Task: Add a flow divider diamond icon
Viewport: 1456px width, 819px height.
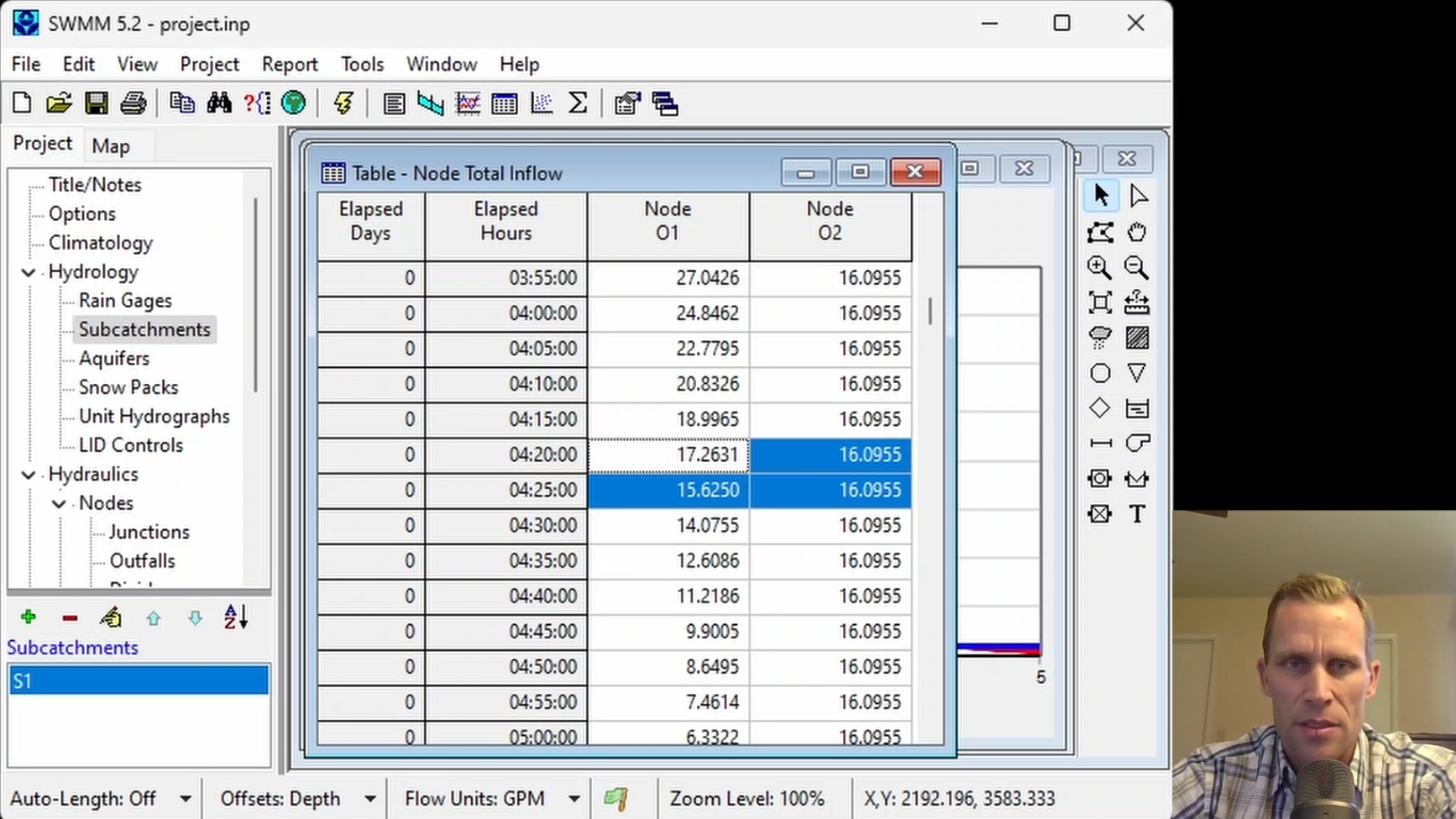Action: click(1101, 408)
